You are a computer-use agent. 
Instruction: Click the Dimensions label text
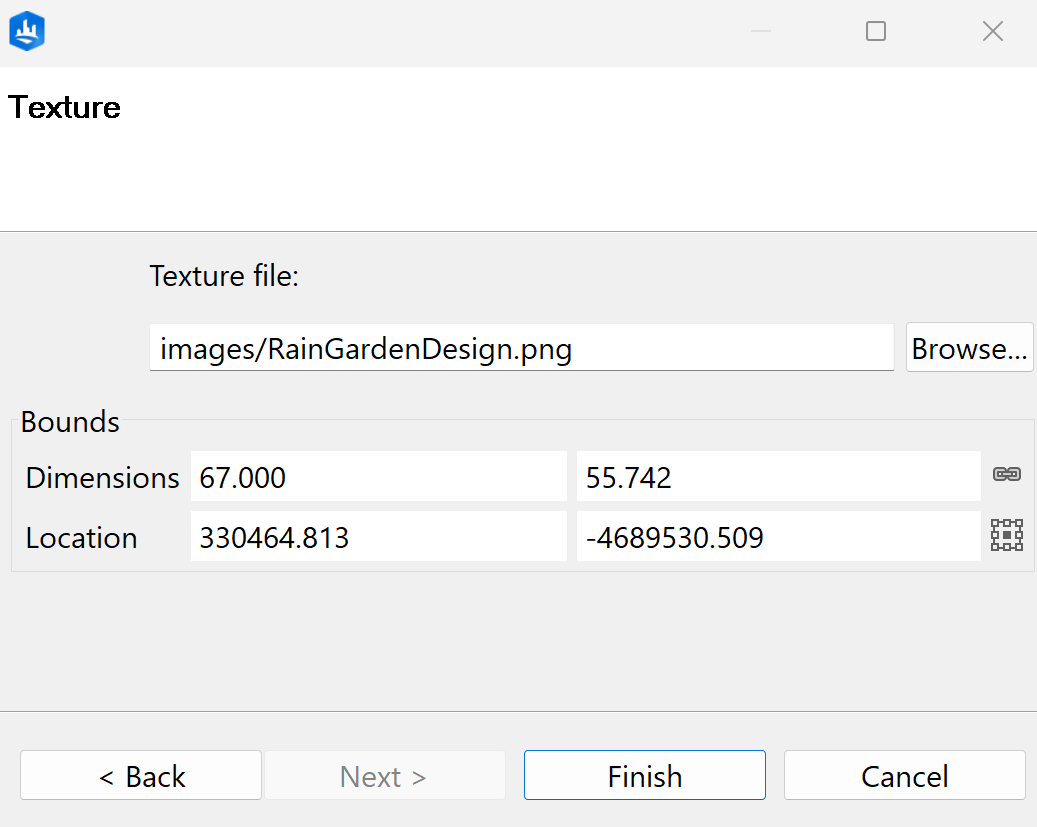coord(102,477)
